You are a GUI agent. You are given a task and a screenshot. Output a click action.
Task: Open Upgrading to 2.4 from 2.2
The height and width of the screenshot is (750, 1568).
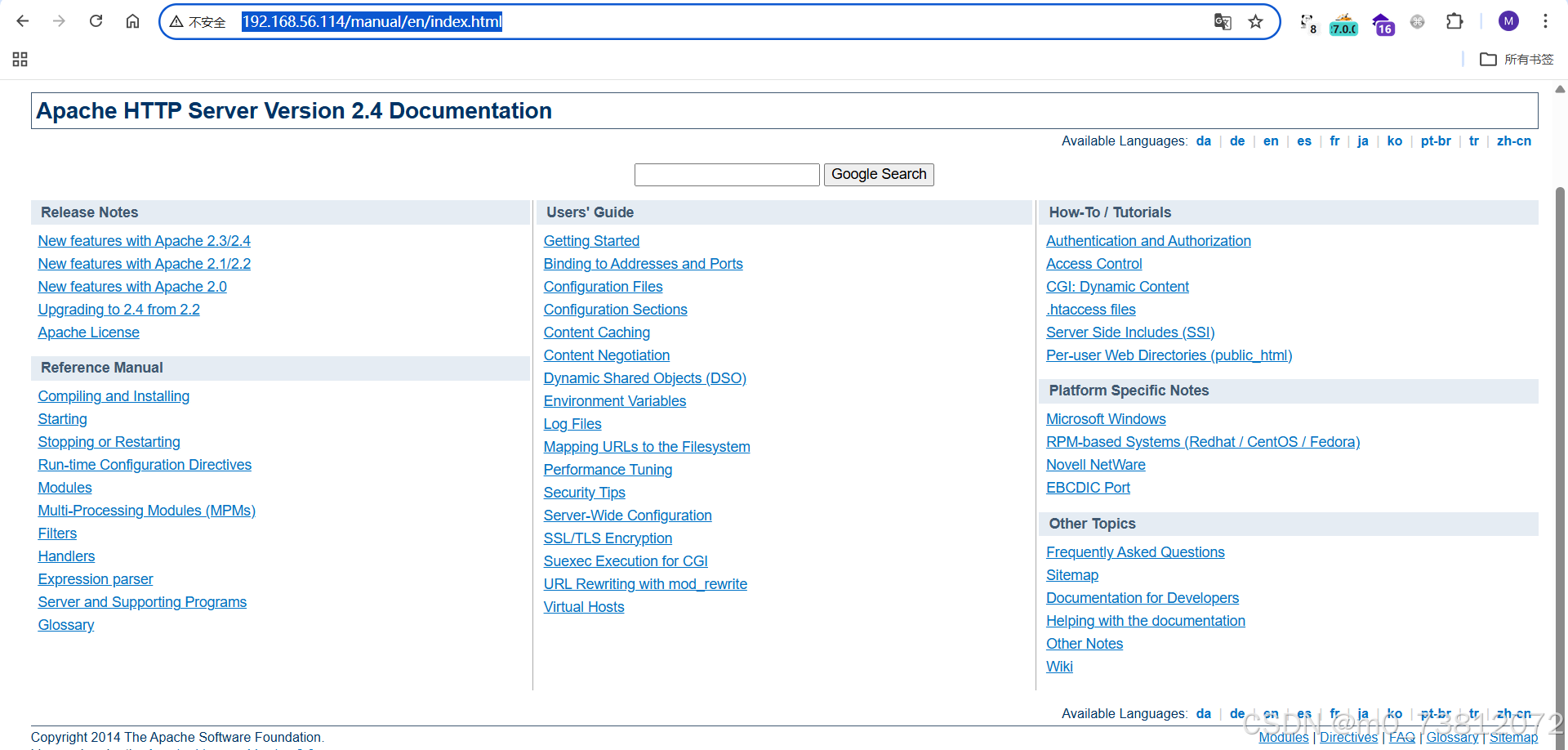[x=118, y=310]
